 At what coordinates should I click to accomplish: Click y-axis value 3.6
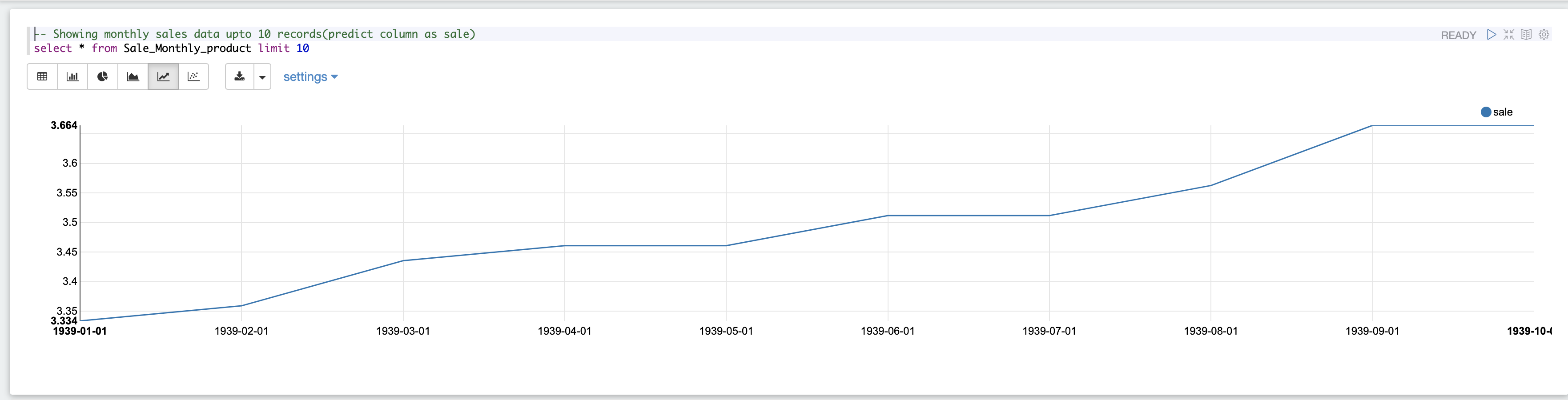70,163
